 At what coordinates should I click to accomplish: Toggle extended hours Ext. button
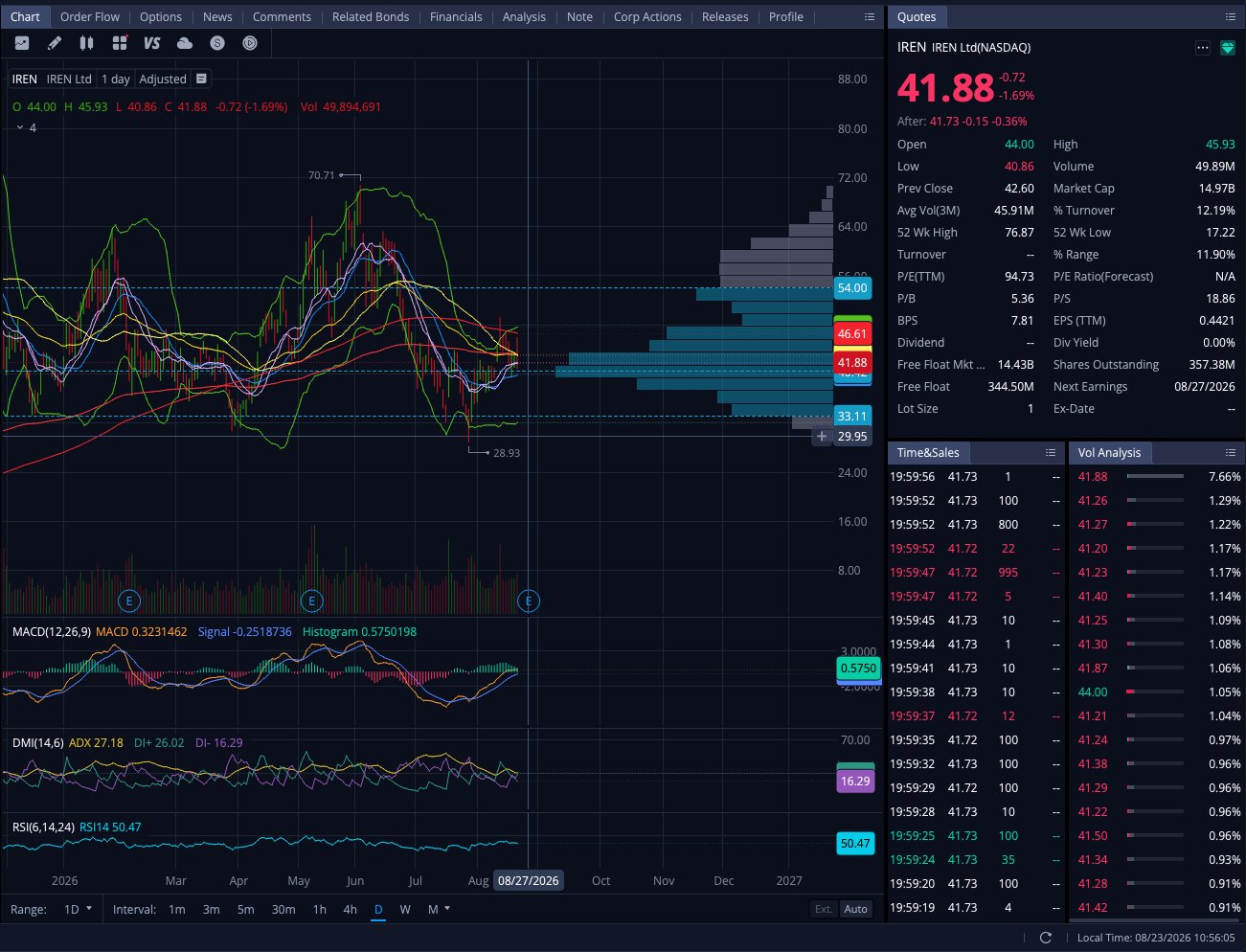[824, 909]
